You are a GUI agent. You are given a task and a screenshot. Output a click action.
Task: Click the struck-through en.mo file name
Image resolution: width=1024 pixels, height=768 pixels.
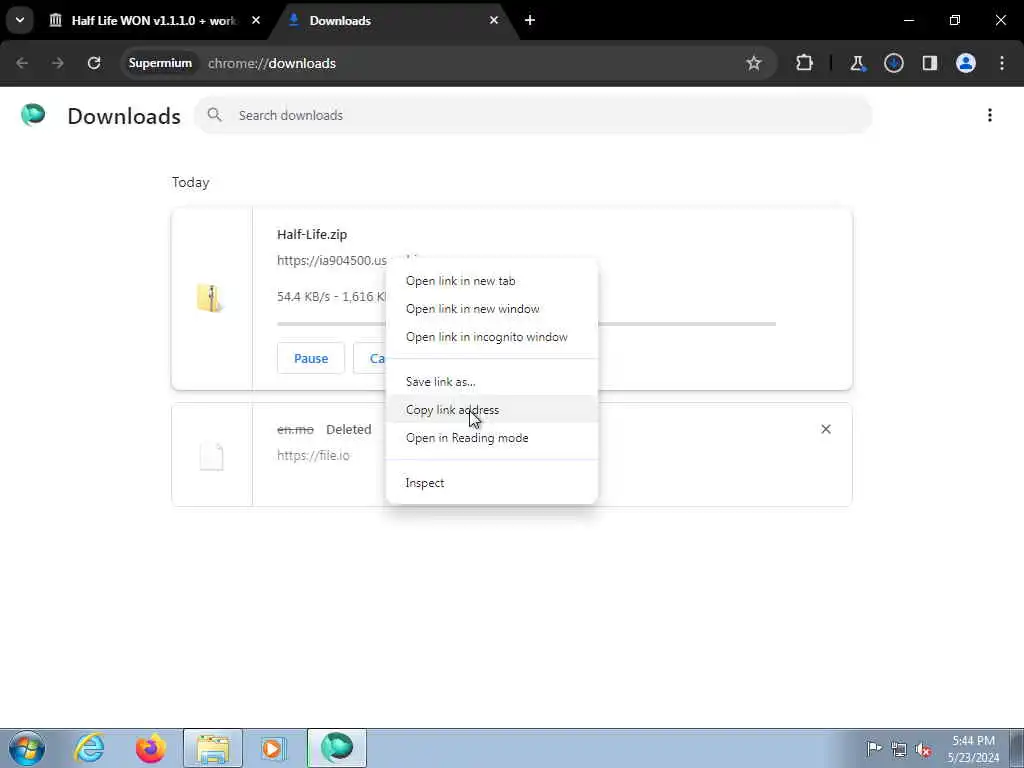(x=295, y=430)
